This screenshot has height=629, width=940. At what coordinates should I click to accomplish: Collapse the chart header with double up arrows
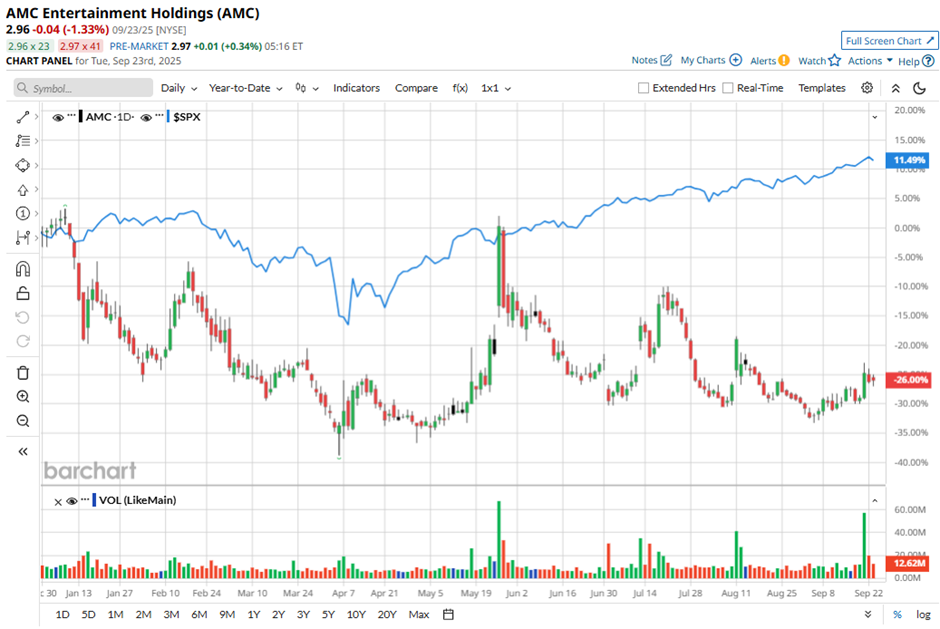pos(896,88)
